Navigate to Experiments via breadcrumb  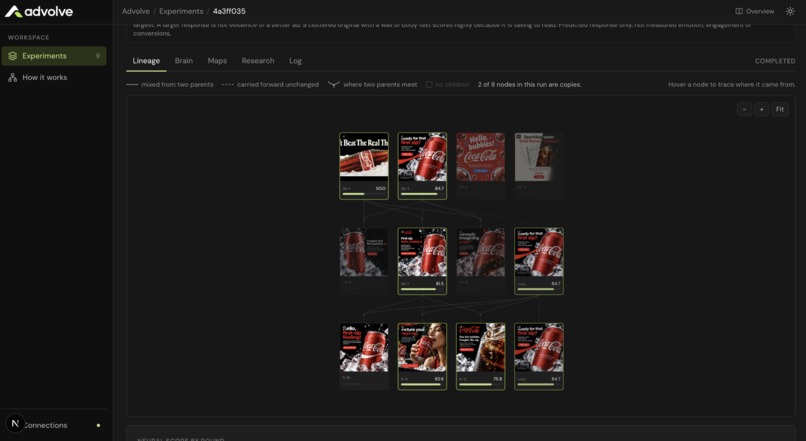pyautogui.click(x=181, y=11)
